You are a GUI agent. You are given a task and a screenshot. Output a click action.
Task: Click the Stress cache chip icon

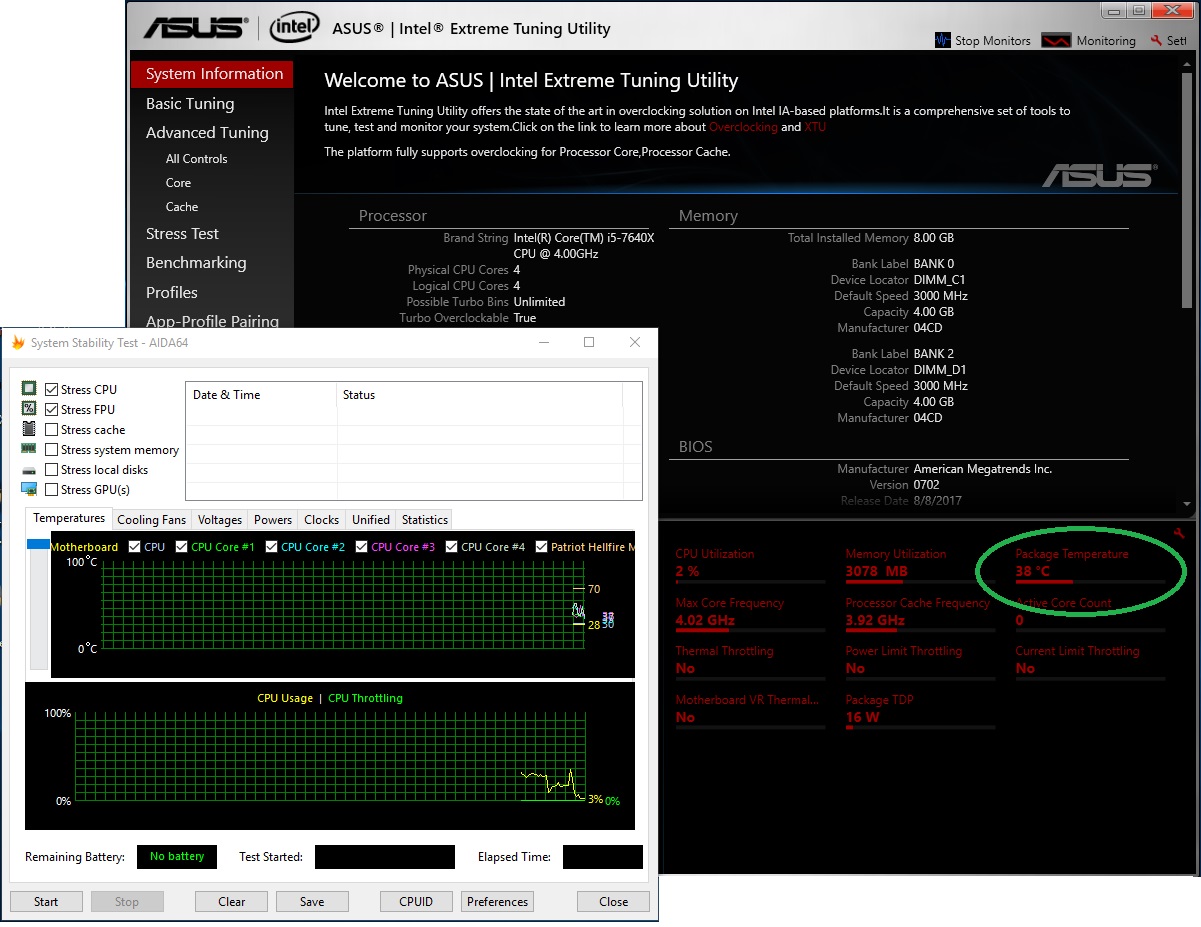click(x=29, y=429)
